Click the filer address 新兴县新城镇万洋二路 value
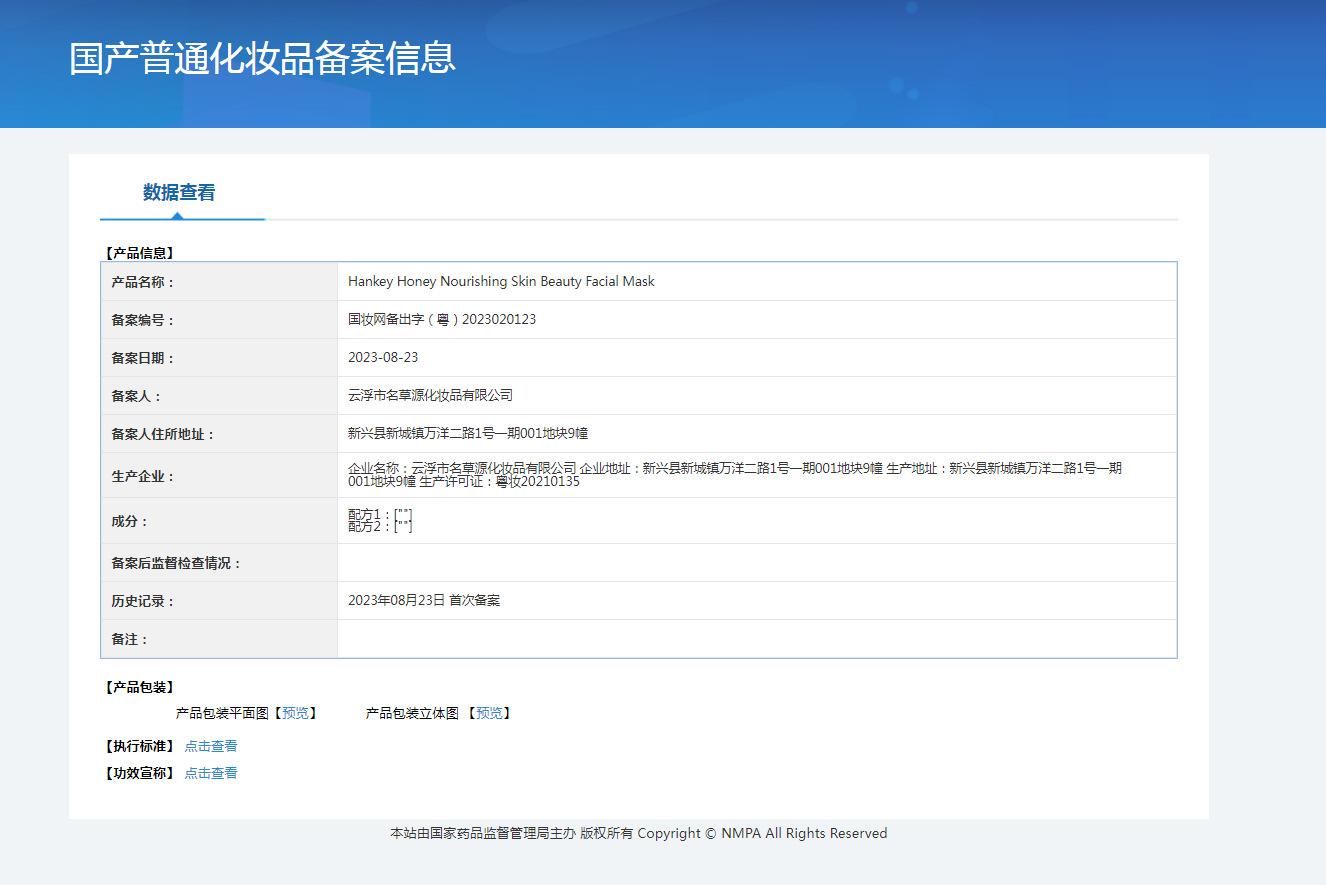The width and height of the screenshot is (1326, 885). click(x=468, y=433)
